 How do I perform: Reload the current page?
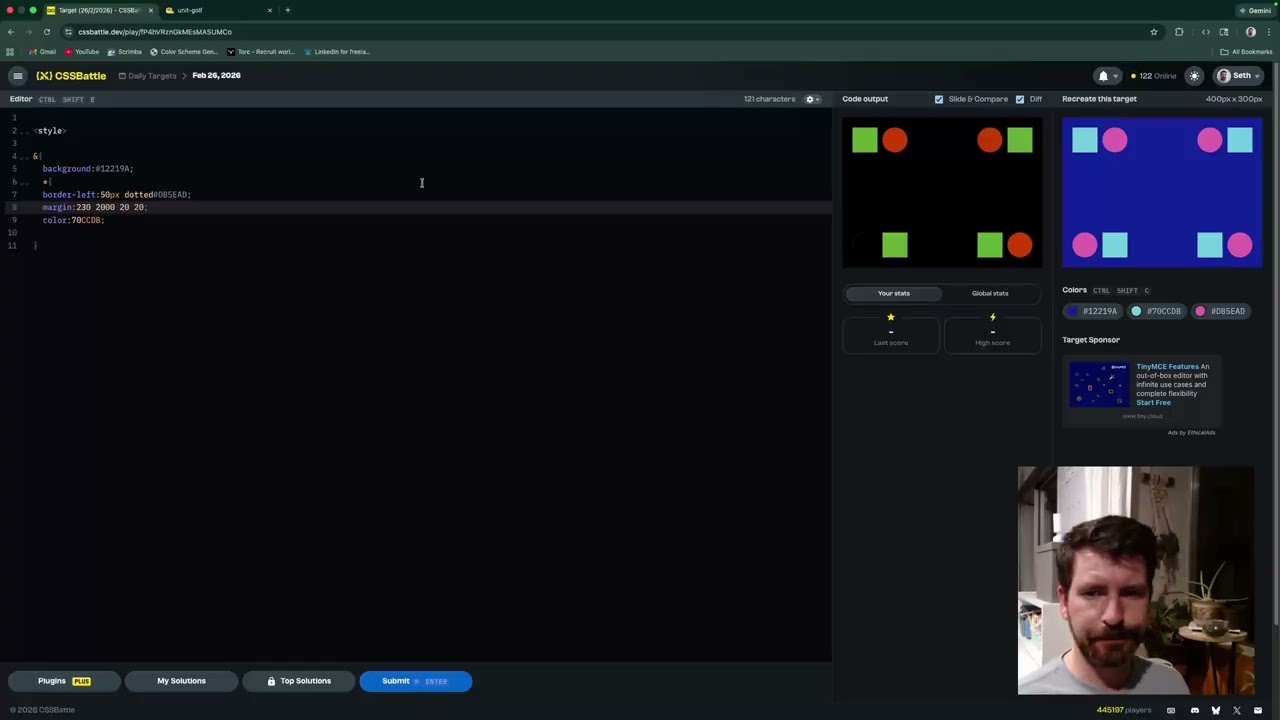click(46, 32)
